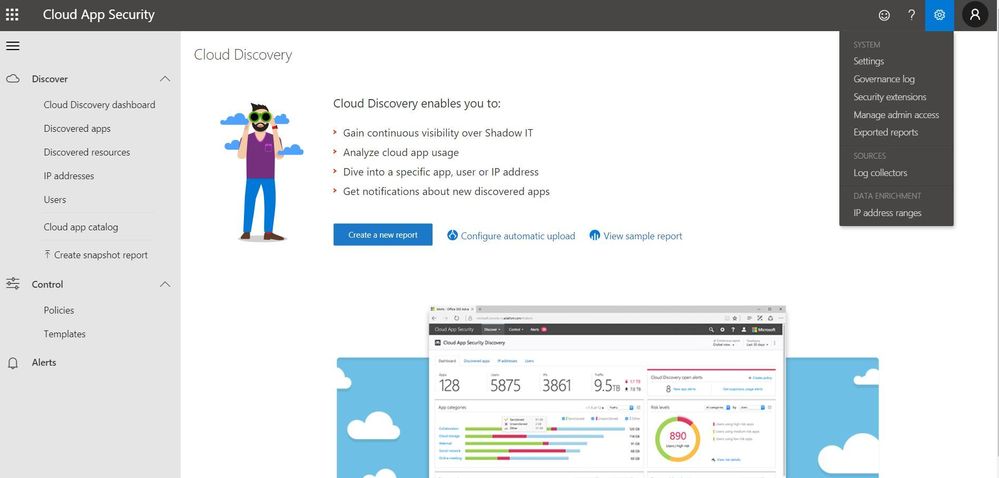
Task: Click the Cloud App Security title
Action: point(99,15)
